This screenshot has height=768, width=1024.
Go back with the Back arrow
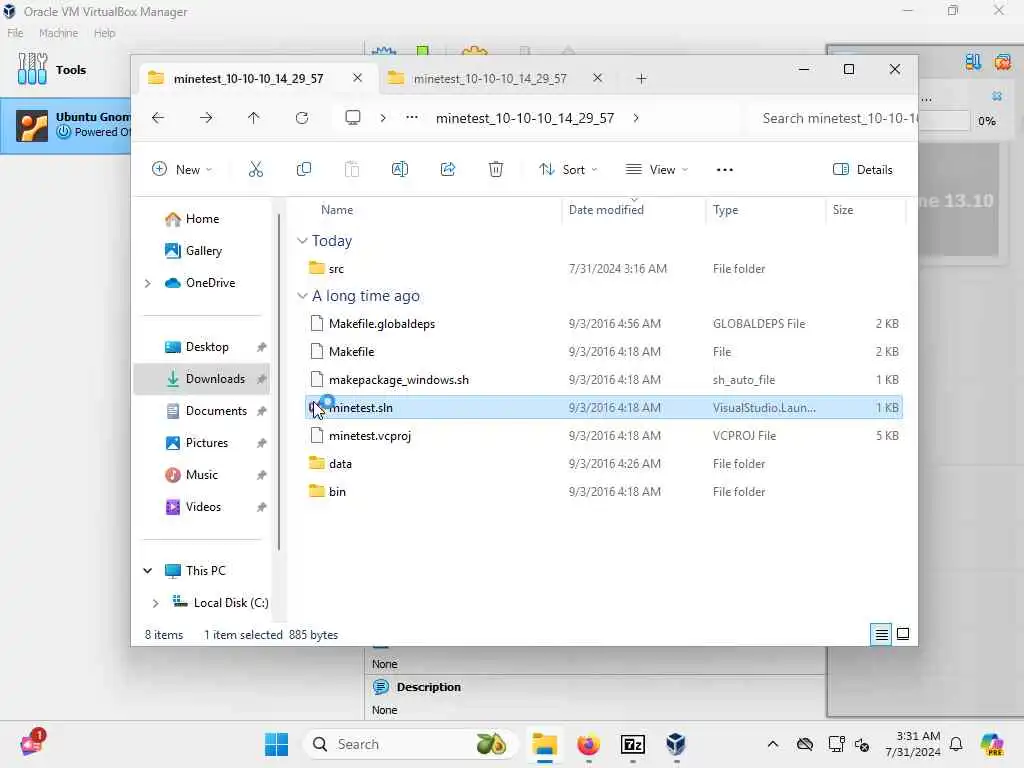click(158, 118)
